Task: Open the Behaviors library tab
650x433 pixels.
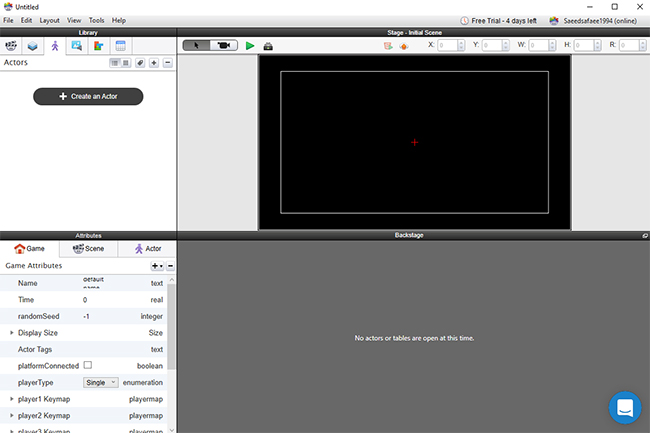Action: point(99,46)
